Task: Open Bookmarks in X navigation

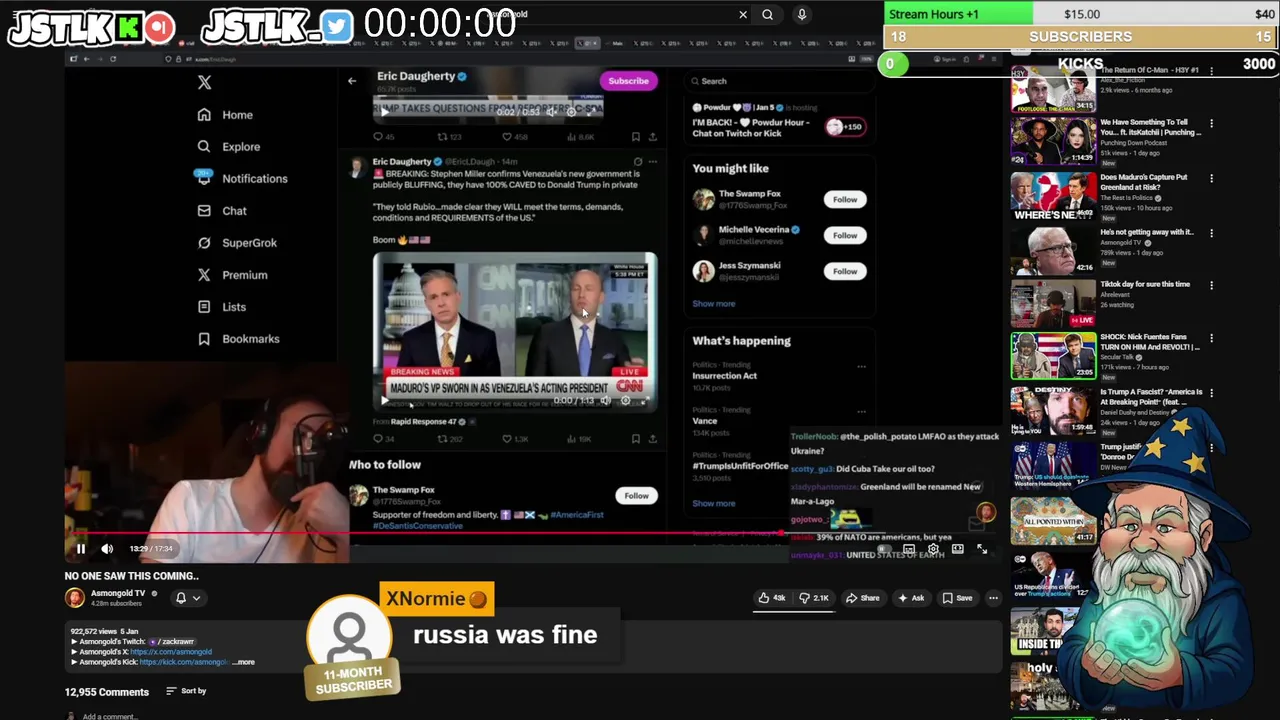Action: coord(238,339)
